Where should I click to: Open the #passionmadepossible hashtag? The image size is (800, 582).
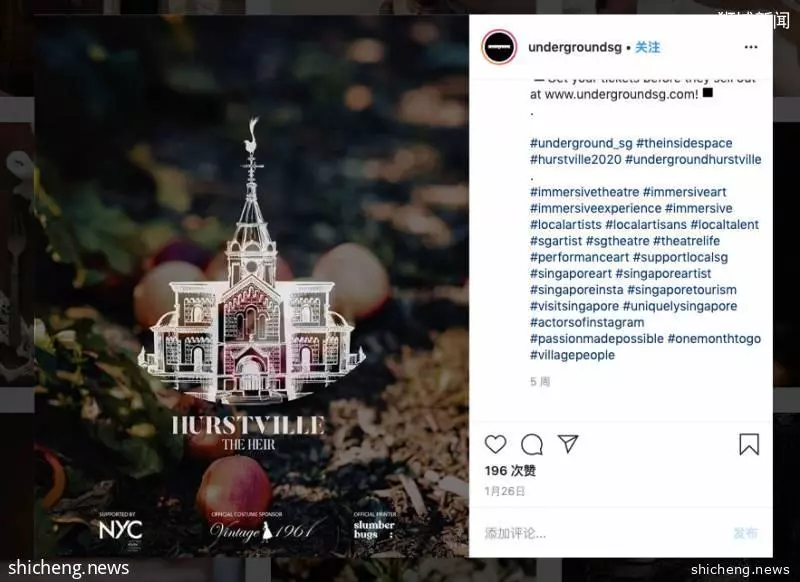click(x=596, y=339)
